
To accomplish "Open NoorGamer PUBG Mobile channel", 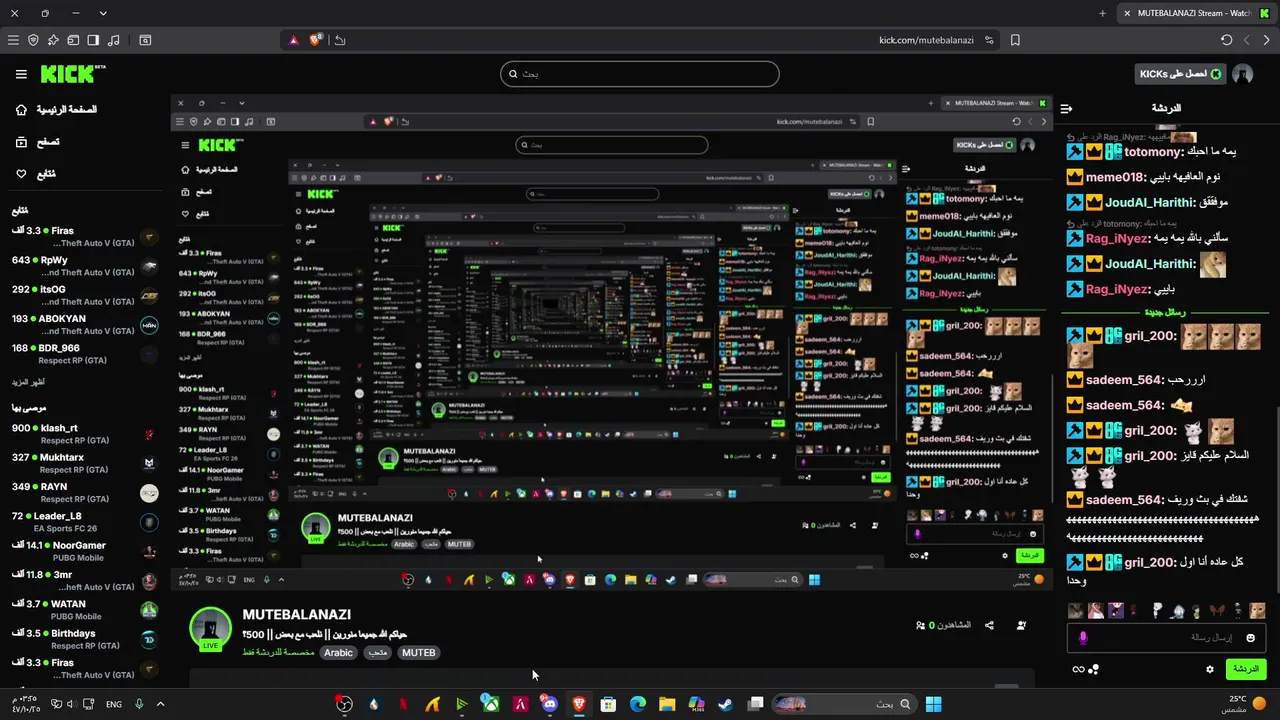I will point(84,551).
